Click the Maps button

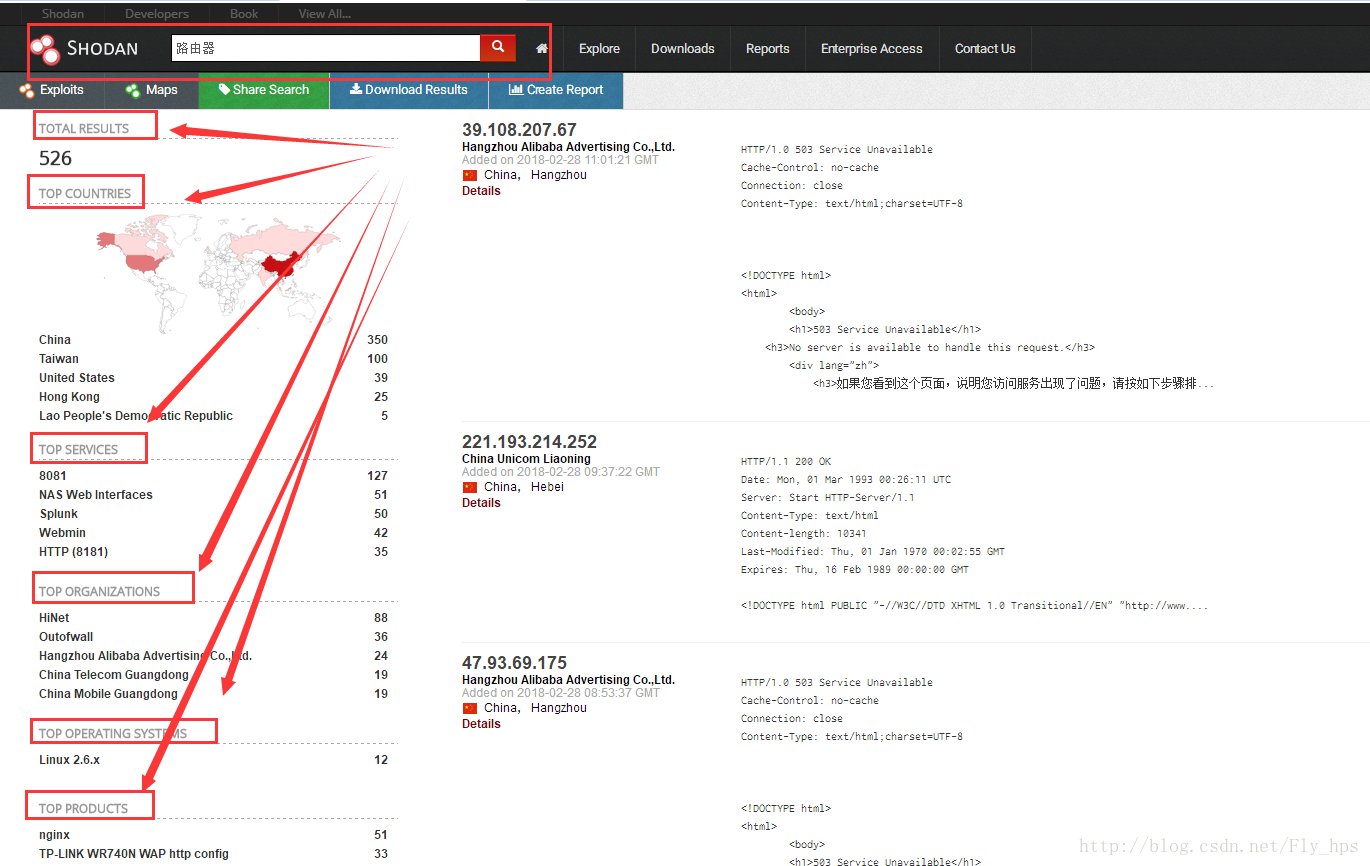click(152, 90)
